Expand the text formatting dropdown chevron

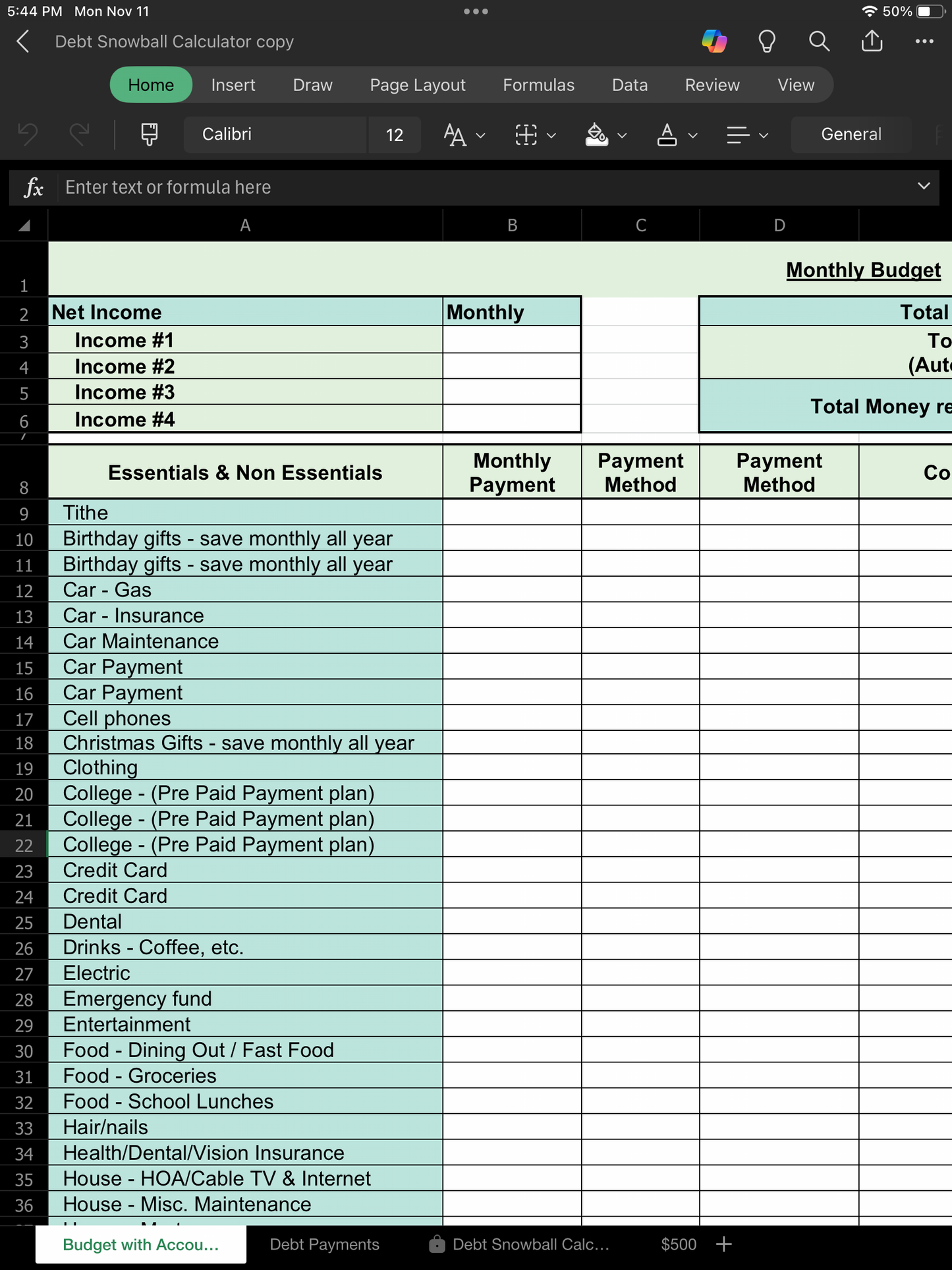click(481, 136)
